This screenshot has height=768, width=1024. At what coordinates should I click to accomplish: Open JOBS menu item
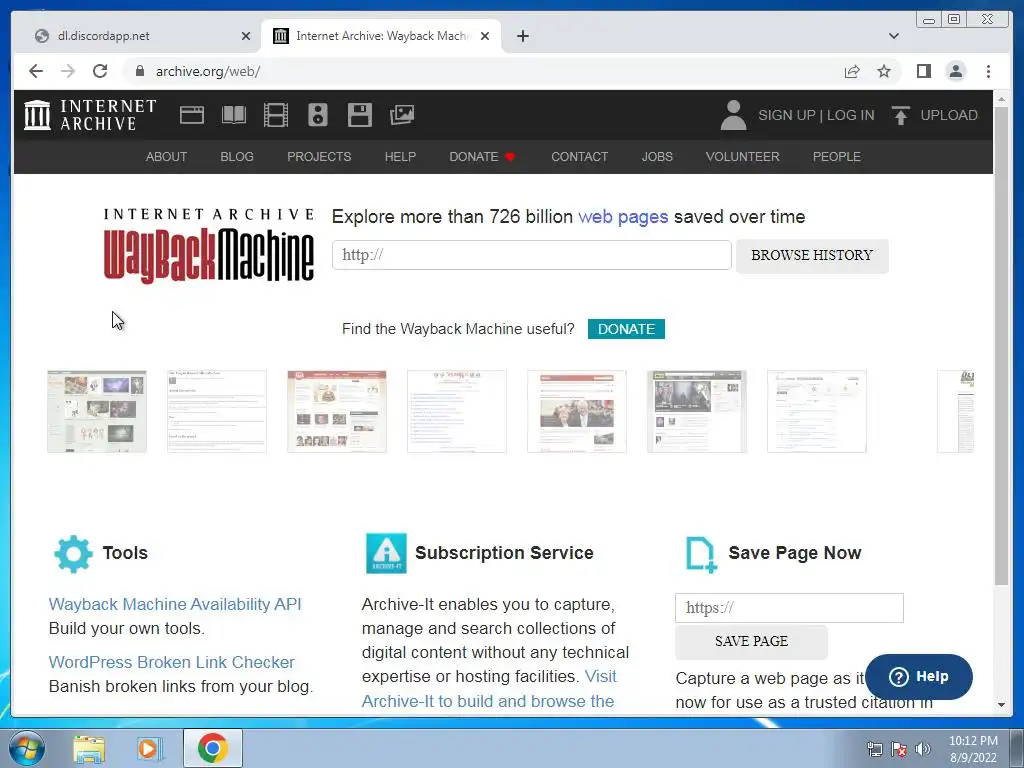[657, 157]
